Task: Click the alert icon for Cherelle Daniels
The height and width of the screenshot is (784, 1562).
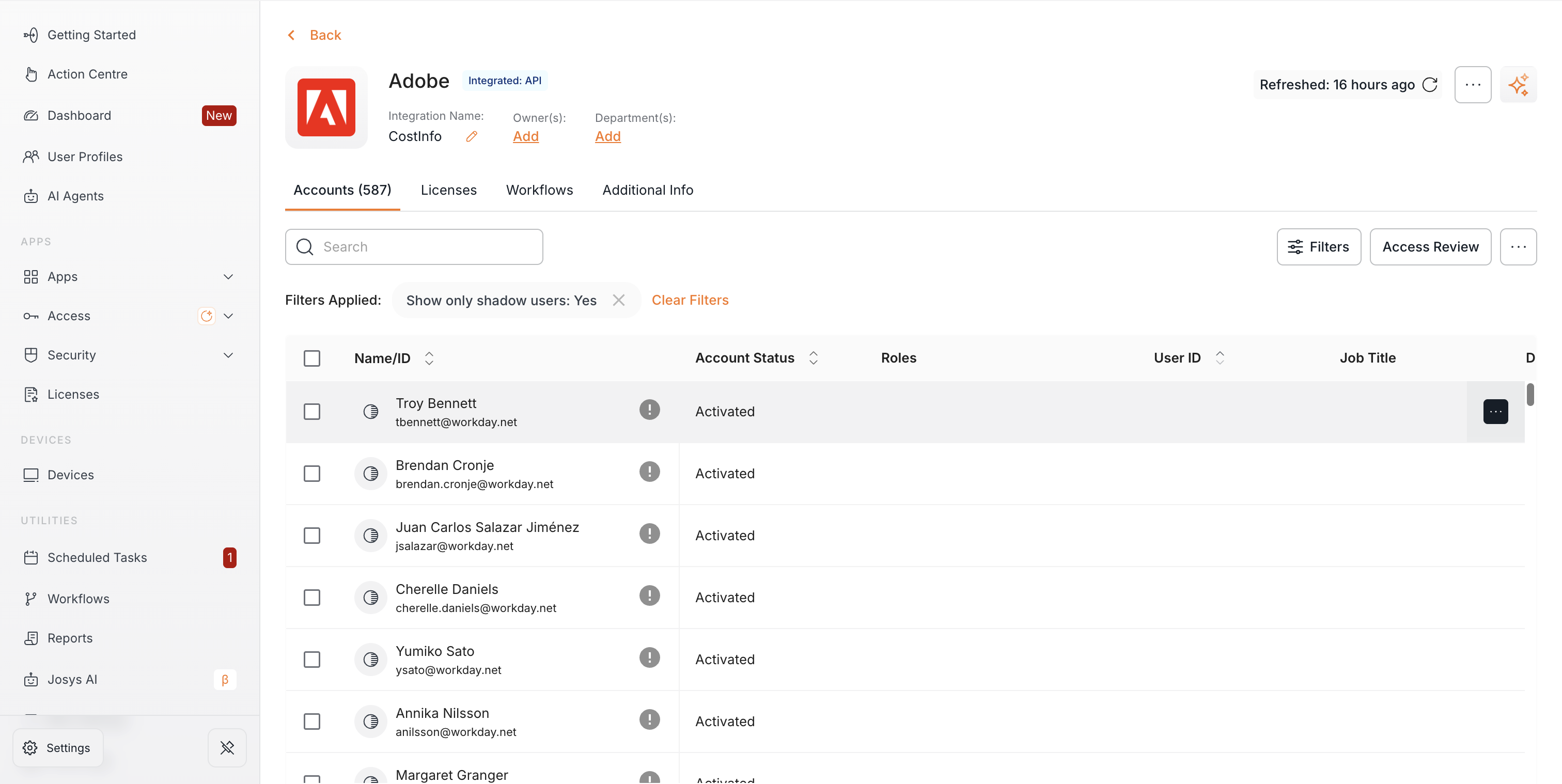Action: tap(649, 595)
